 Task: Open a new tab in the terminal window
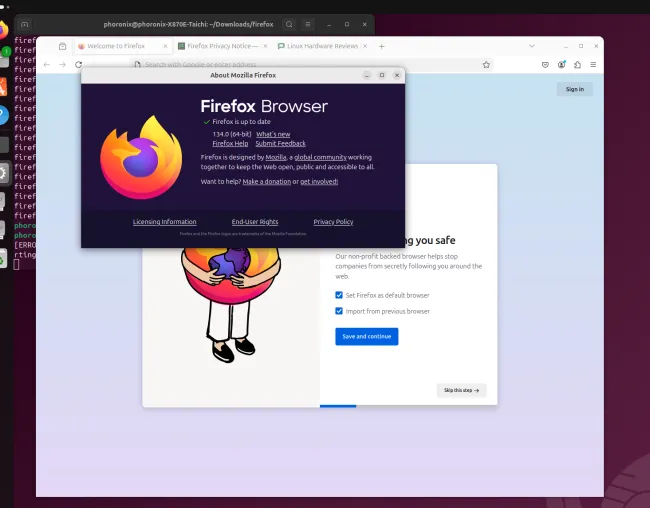click(24, 24)
